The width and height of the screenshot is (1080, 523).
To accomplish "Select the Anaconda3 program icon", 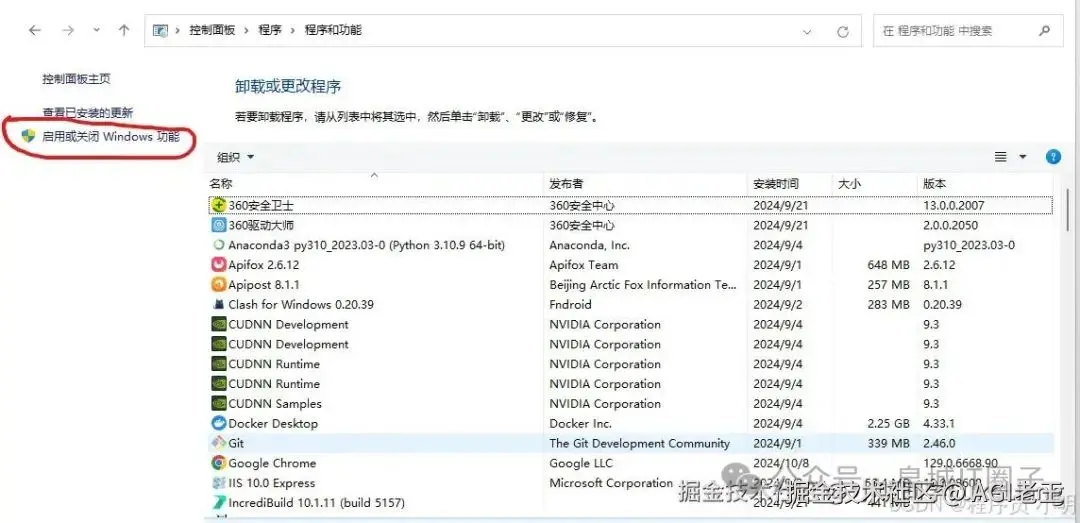I will pos(218,245).
